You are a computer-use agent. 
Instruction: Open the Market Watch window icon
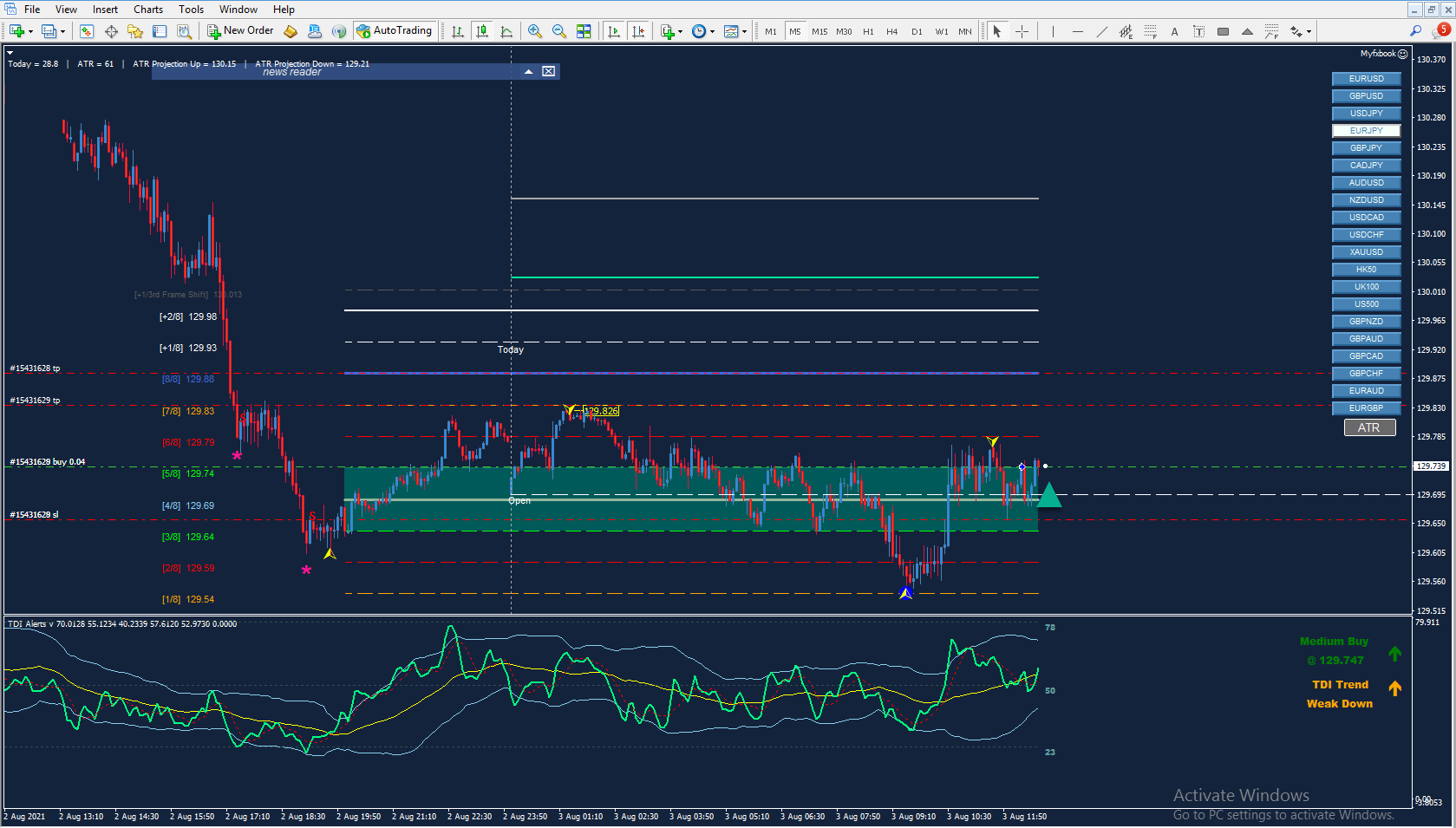coord(87,31)
